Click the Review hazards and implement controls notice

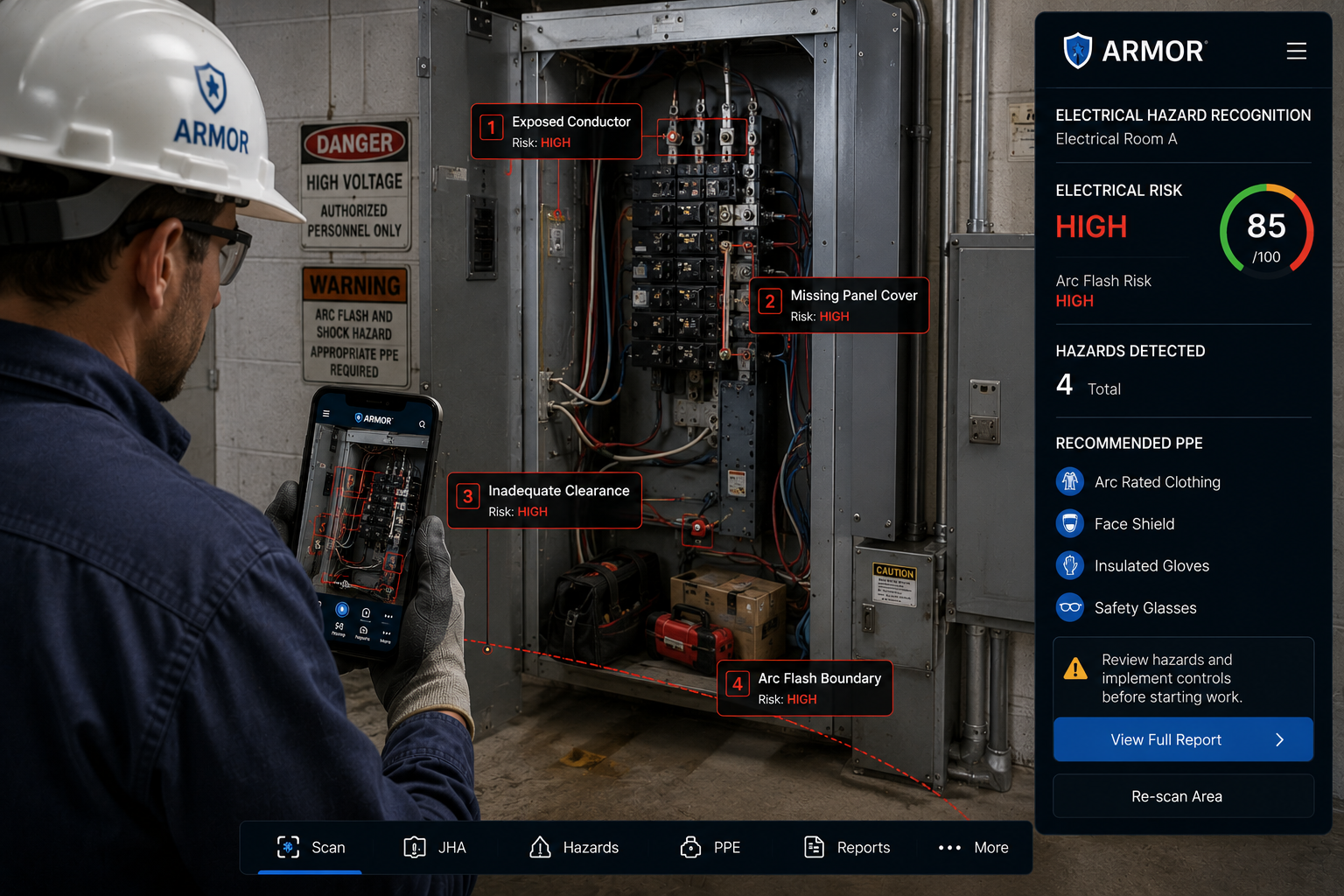click(x=1183, y=678)
